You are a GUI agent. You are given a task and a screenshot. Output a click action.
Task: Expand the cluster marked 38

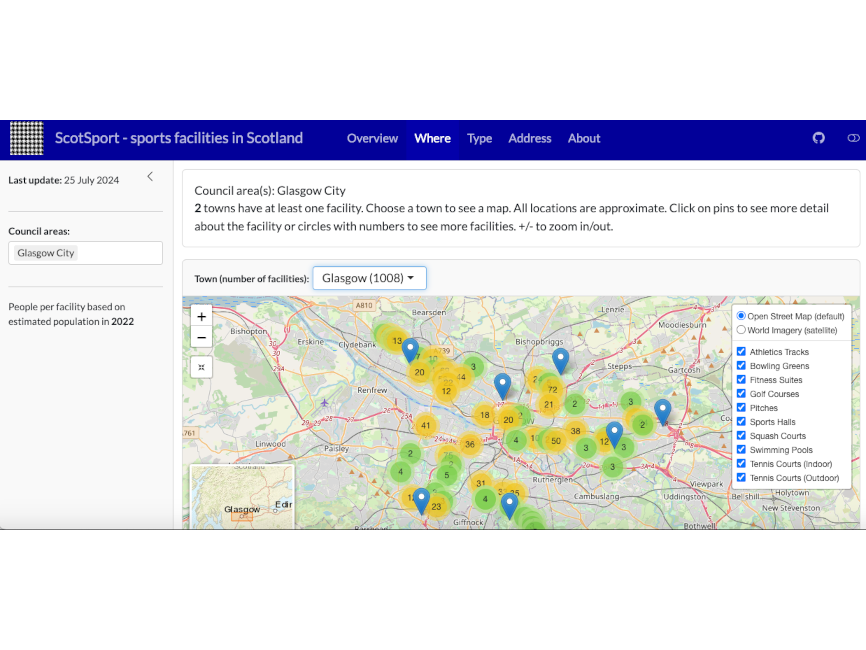tap(575, 431)
